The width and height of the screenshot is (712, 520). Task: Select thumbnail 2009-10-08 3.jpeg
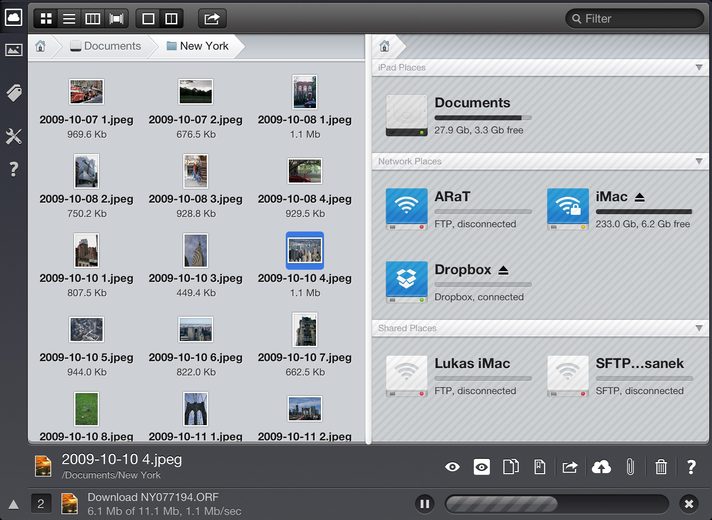pyautogui.click(x=195, y=171)
